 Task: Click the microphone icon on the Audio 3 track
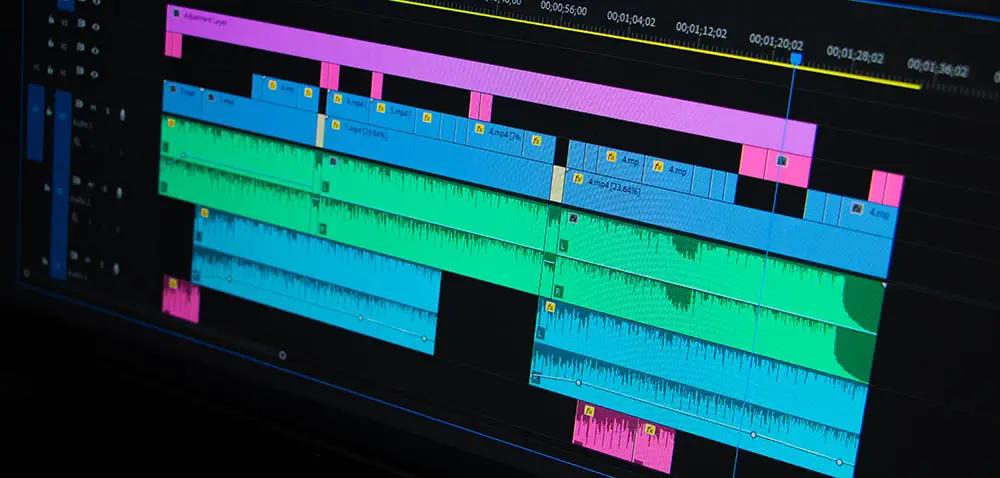(x=115, y=268)
